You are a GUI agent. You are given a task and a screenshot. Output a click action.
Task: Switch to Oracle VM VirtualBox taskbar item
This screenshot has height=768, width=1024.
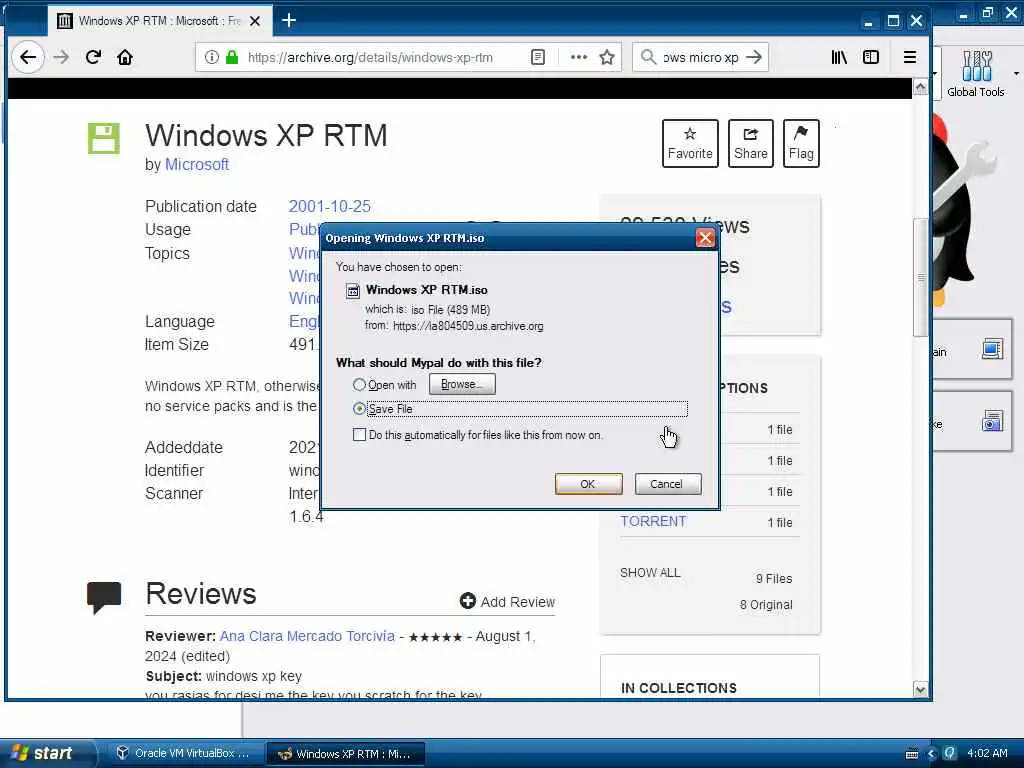pos(183,753)
